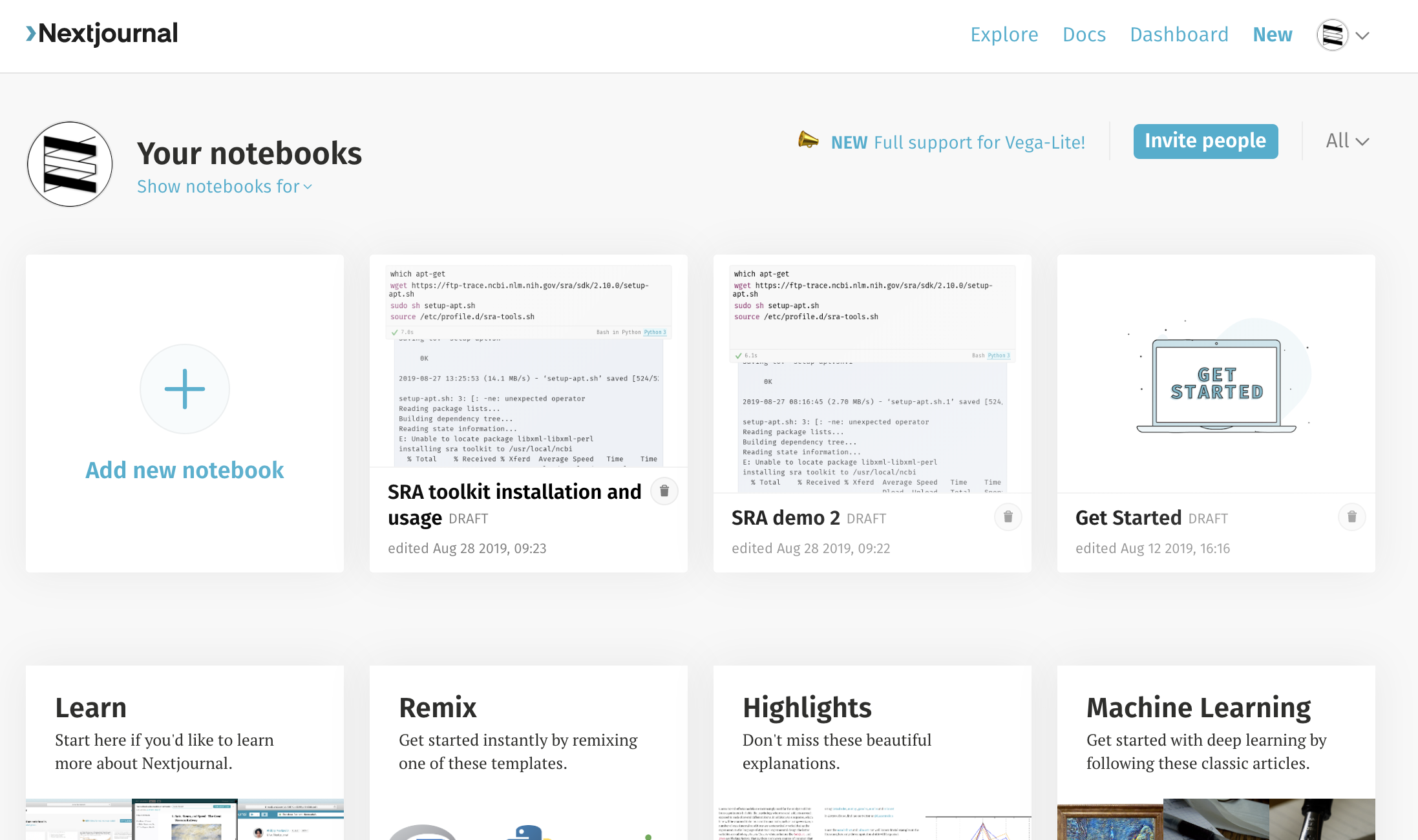Viewport: 1418px width, 840px height.
Task: Open the Learn section card
Action: point(185,753)
